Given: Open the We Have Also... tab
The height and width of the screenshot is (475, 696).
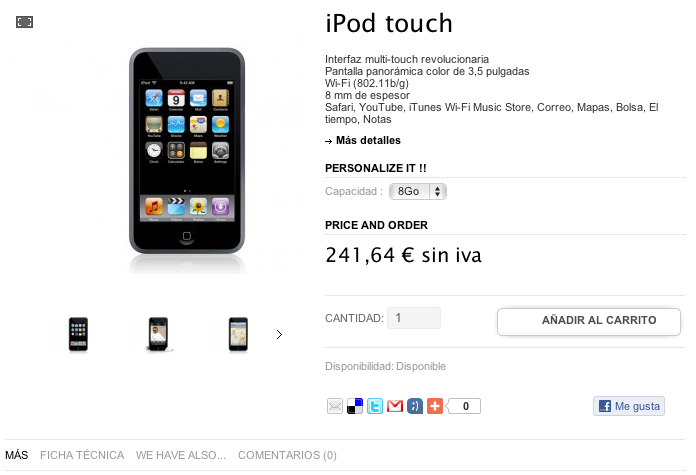Looking at the screenshot, I should 181,455.
